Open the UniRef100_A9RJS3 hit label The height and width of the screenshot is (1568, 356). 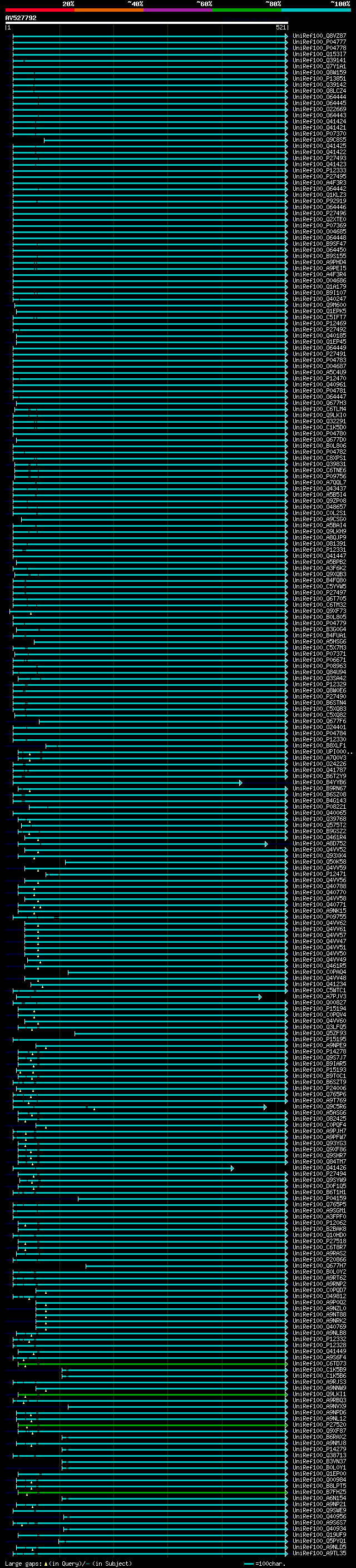(319, 1382)
